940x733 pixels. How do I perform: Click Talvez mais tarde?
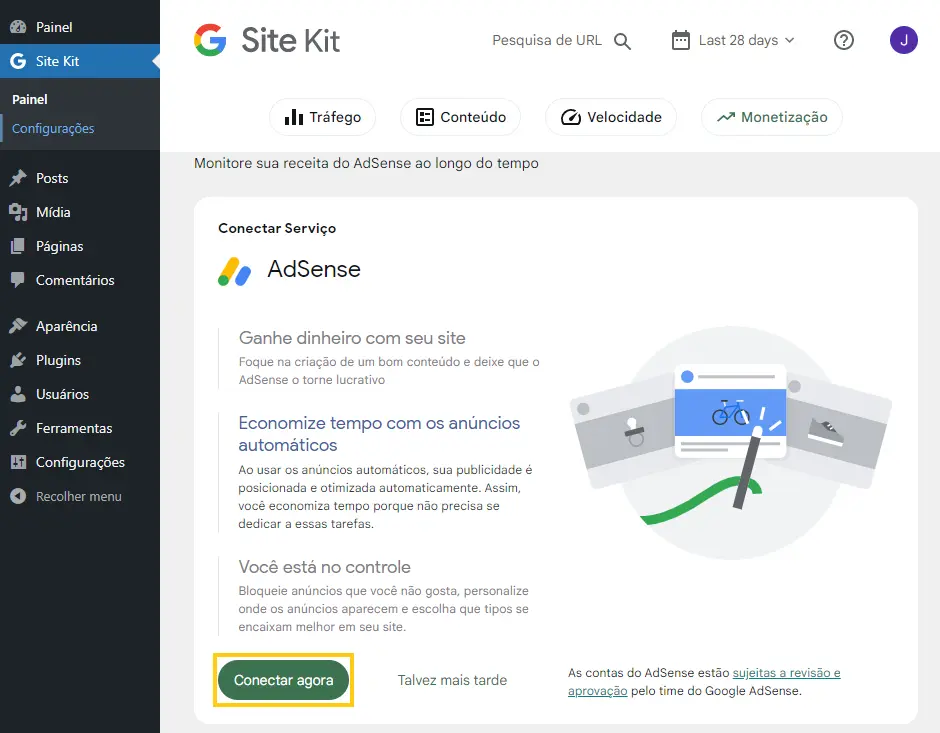click(x=452, y=680)
